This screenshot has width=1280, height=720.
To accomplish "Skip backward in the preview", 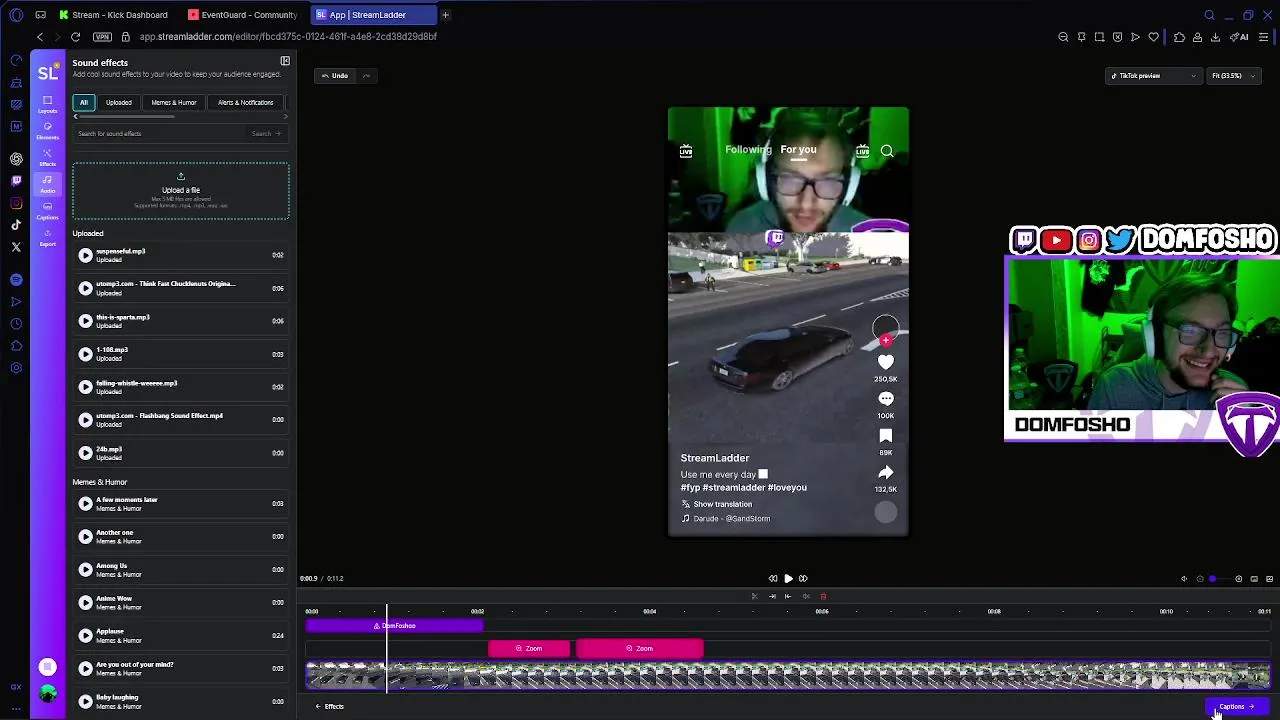I will [773, 578].
